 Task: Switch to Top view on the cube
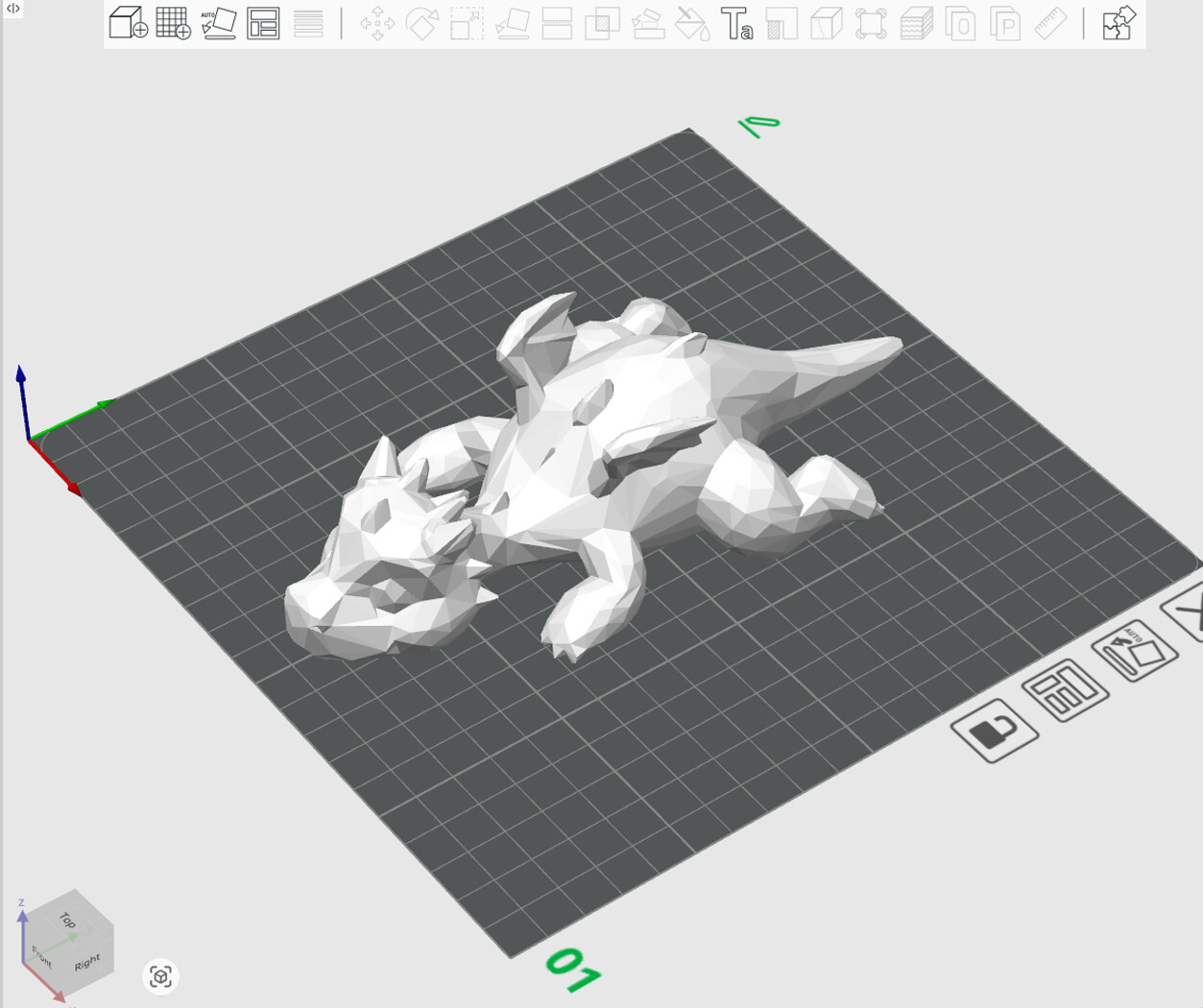[67, 919]
